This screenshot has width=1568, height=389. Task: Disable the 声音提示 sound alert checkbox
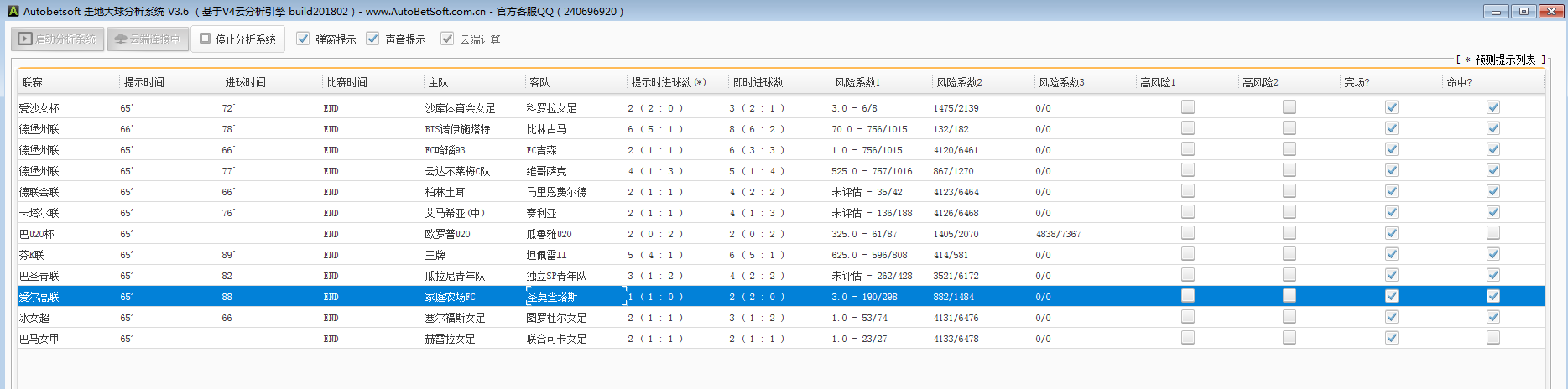372,39
